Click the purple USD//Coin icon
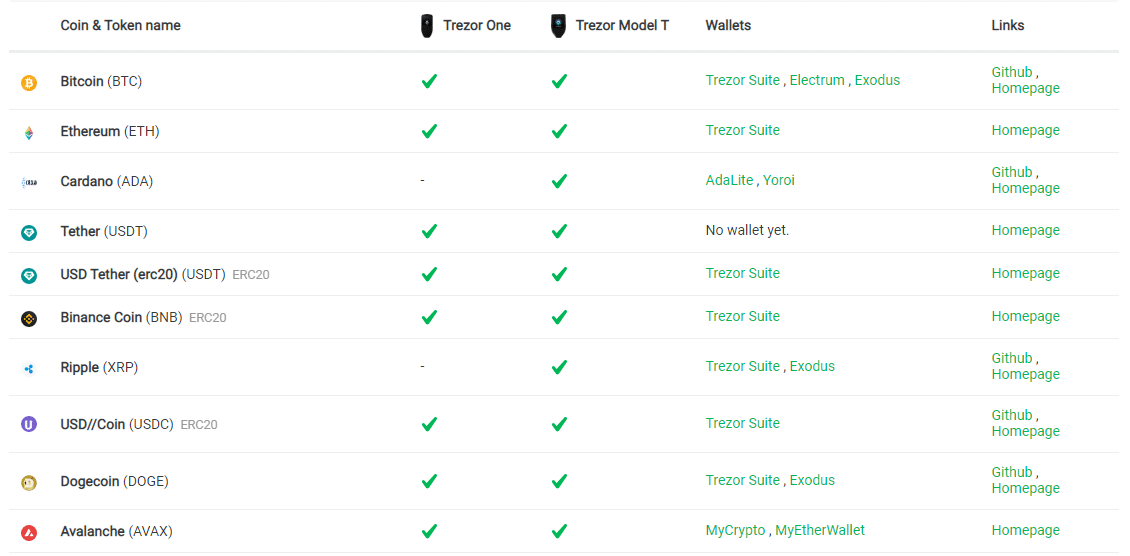The width and height of the screenshot is (1130, 556). click(x=29, y=425)
